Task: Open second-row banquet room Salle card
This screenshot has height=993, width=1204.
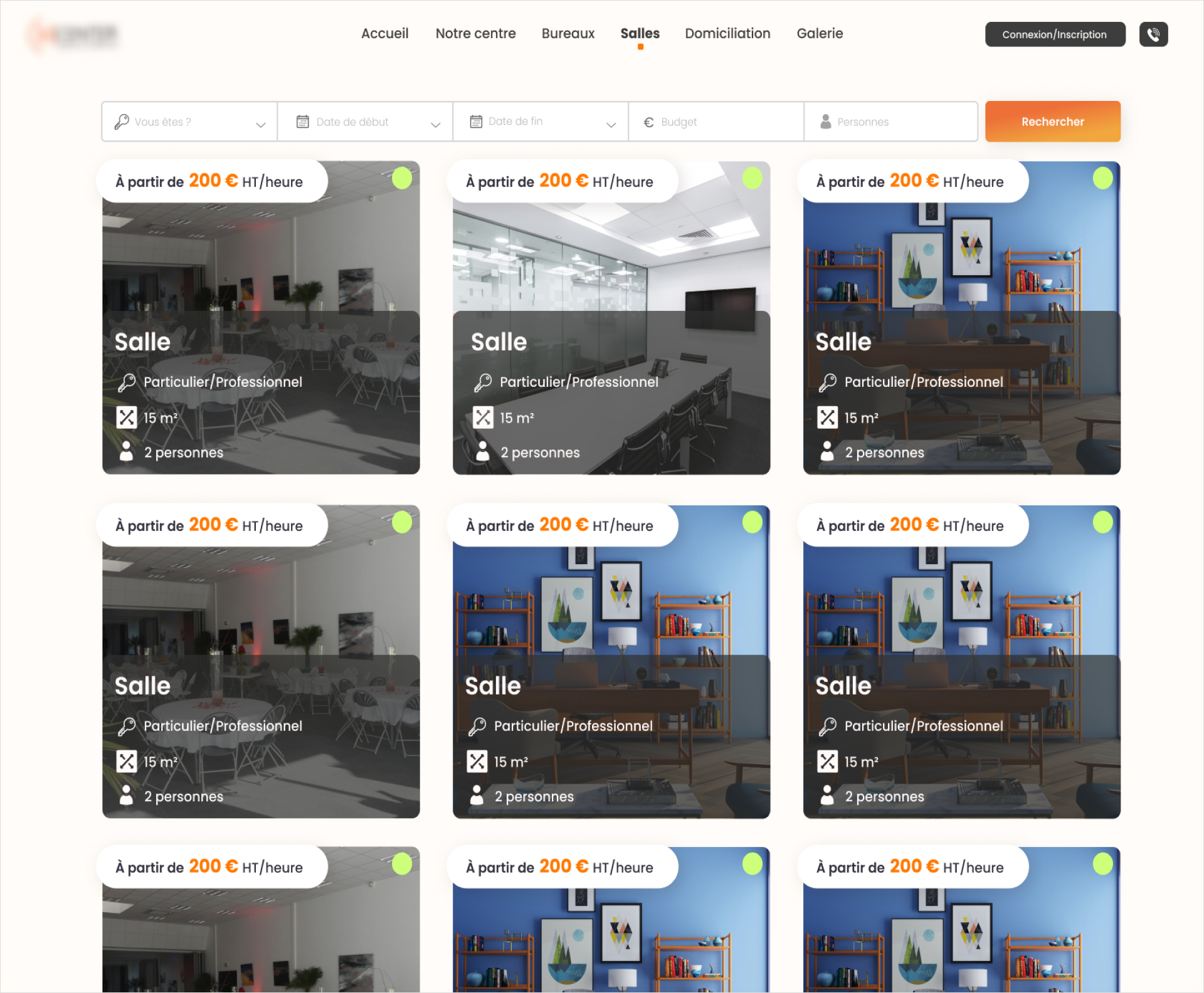Action: (261, 661)
